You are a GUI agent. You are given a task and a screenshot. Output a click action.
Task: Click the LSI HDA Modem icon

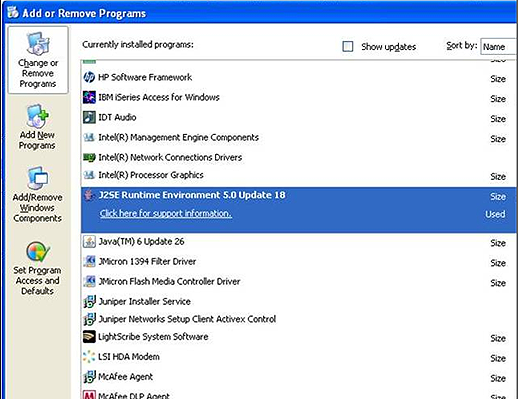89,357
